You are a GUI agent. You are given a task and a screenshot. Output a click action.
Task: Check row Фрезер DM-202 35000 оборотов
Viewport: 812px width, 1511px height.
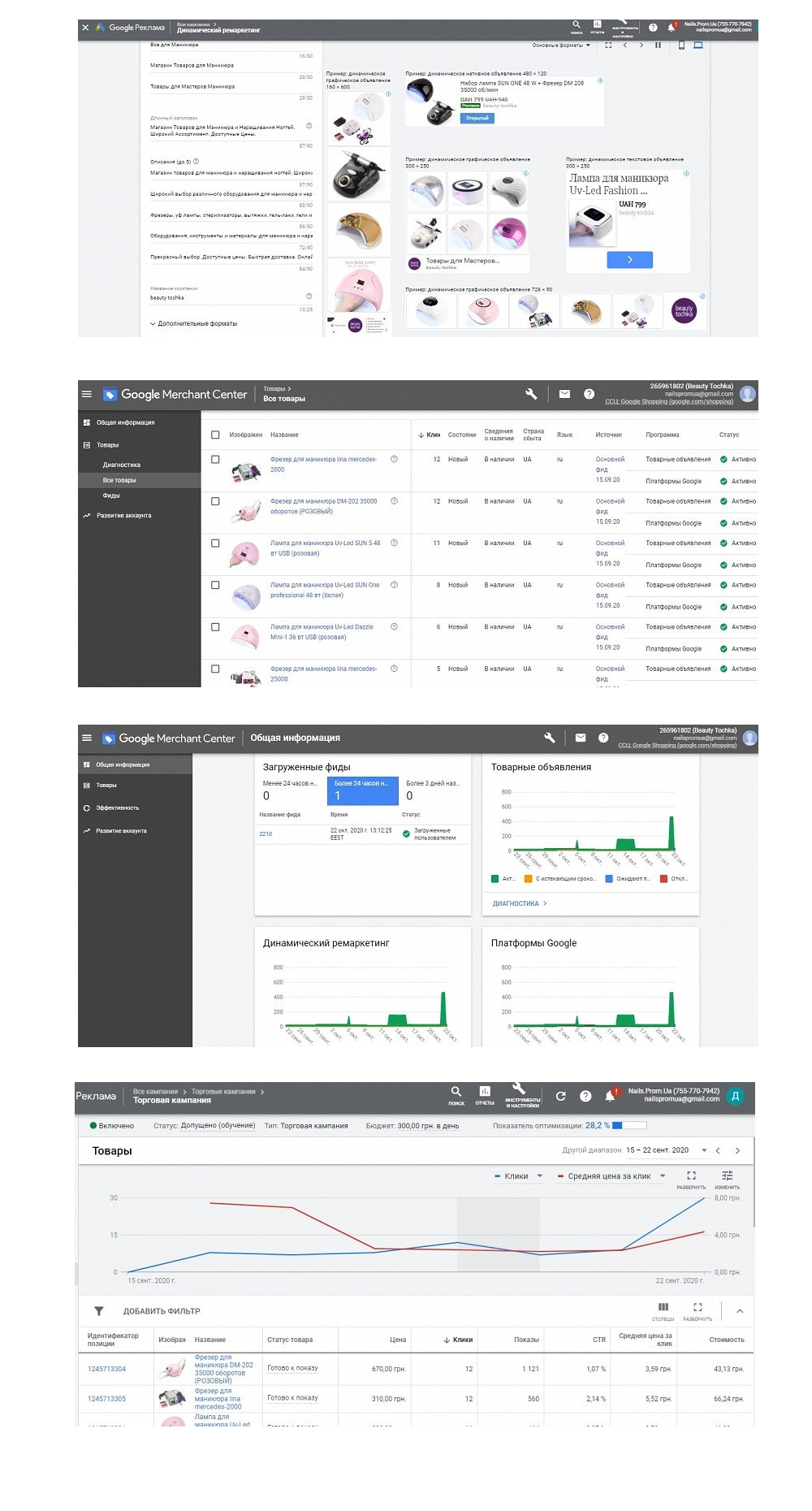(x=215, y=501)
